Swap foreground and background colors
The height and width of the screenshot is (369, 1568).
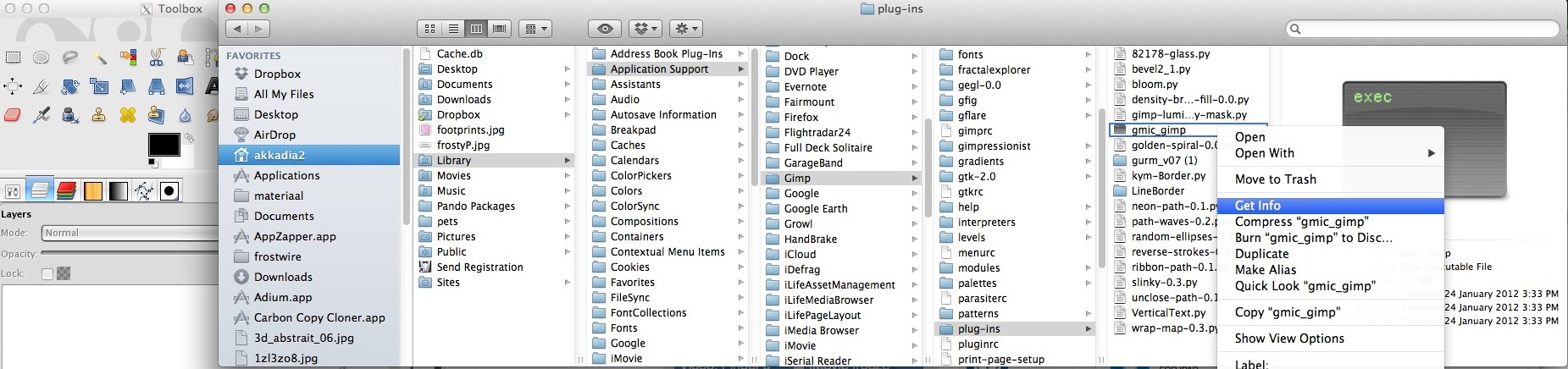point(188,138)
